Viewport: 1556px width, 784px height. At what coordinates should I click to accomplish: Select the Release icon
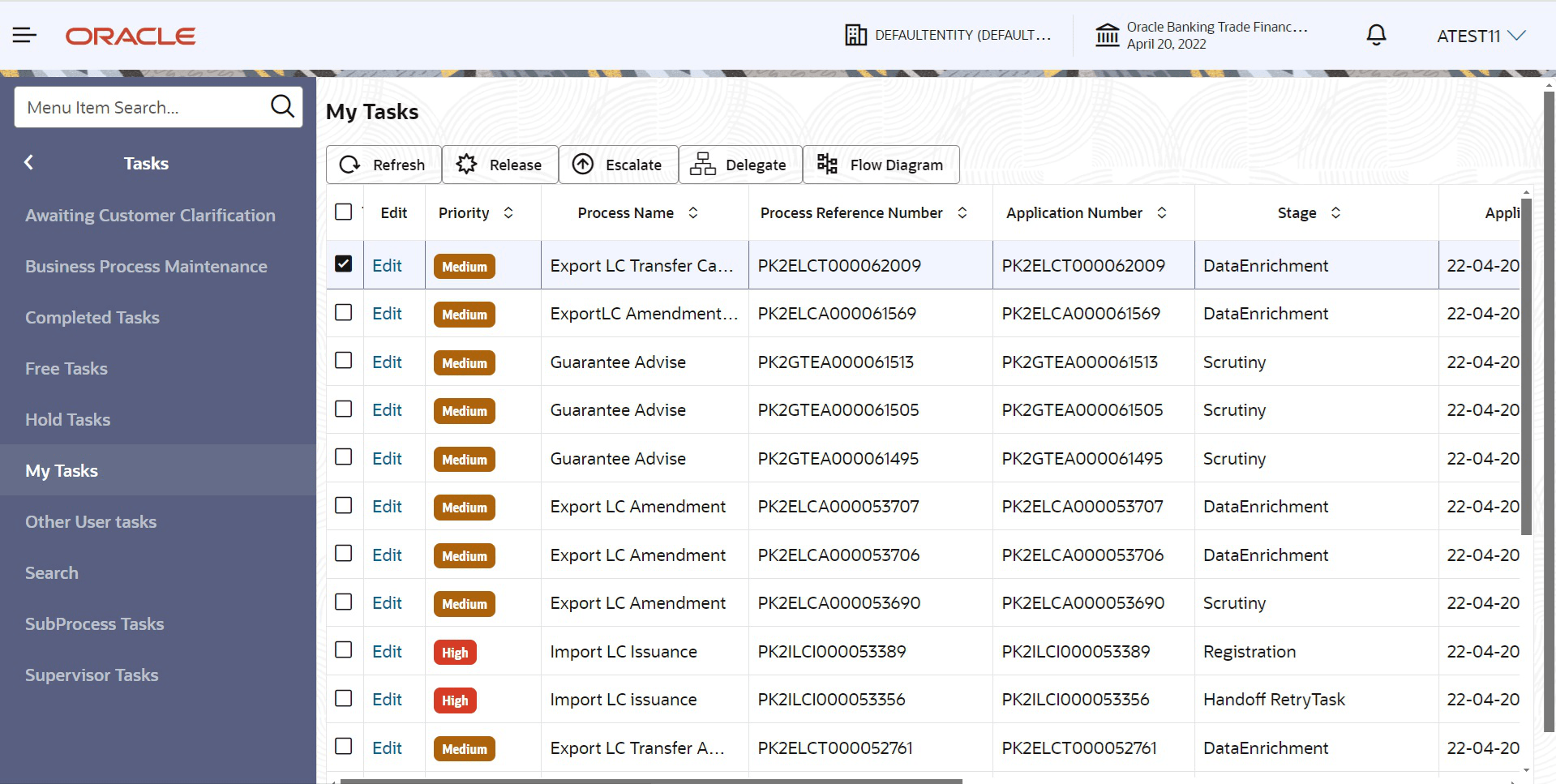pos(465,164)
